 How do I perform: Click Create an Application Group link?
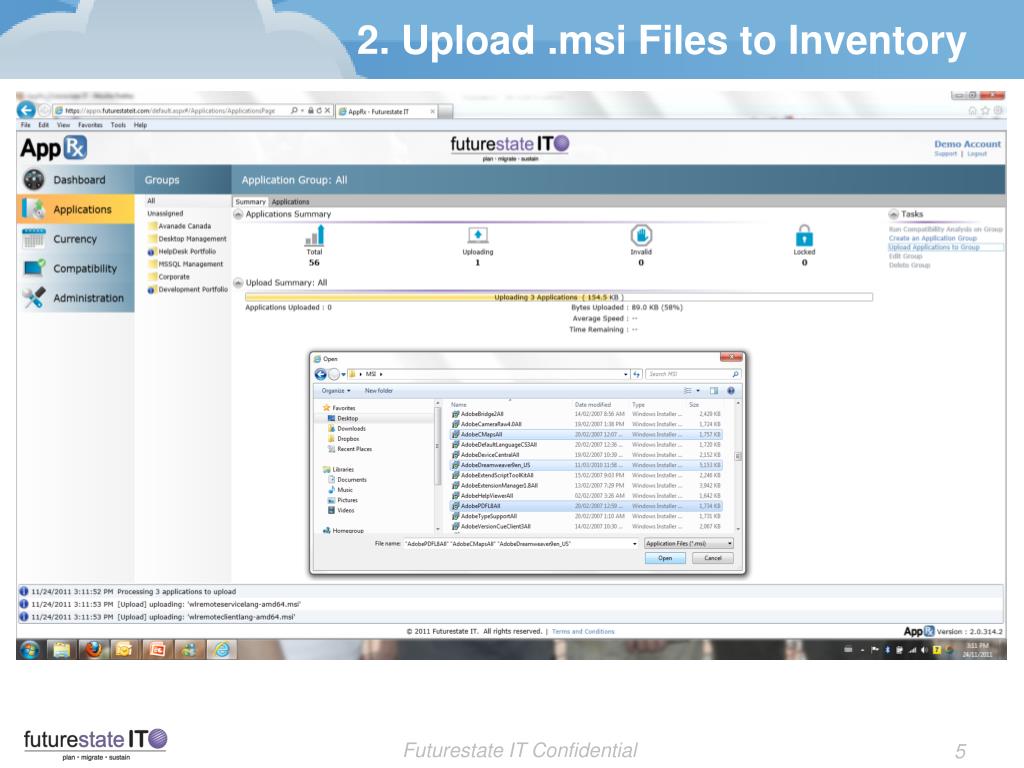[x=933, y=238]
